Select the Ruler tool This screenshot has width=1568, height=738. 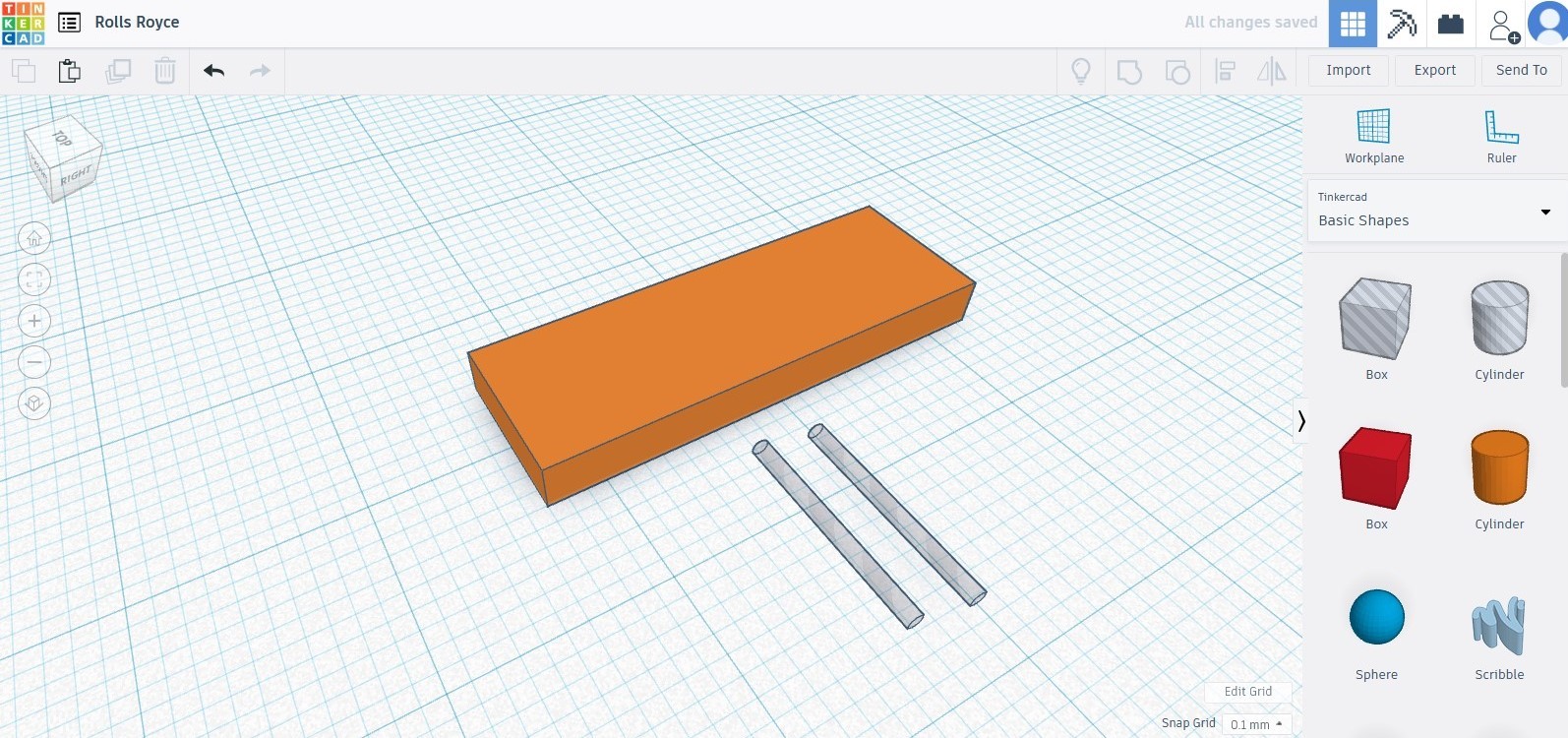tap(1501, 137)
